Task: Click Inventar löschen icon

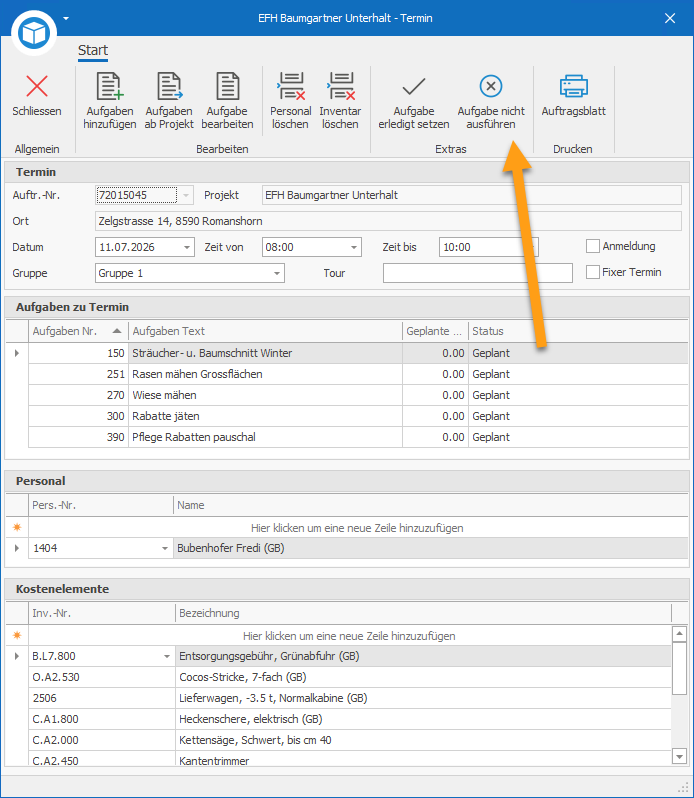Action: click(340, 86)
